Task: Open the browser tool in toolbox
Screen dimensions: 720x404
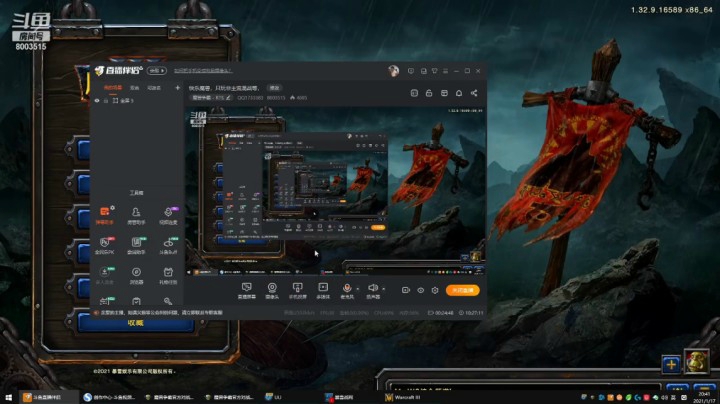Action: click(136, 275)
